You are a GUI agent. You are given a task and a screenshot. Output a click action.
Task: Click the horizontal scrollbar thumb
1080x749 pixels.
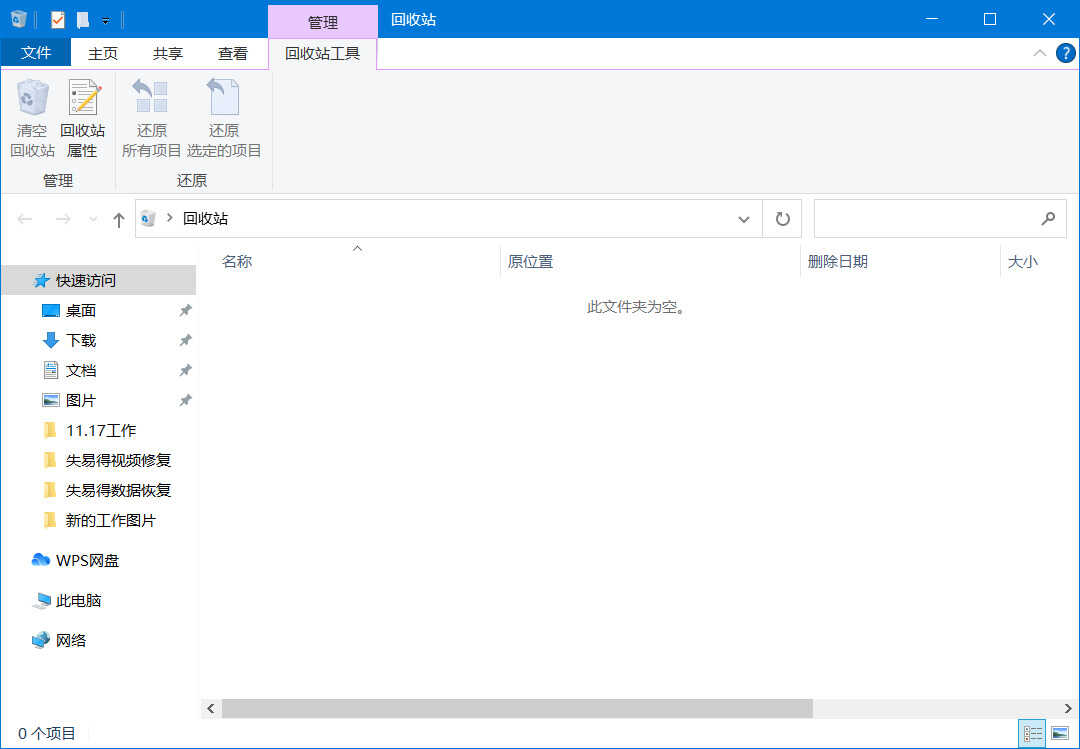pyautogui.click(x=517, y=708)
